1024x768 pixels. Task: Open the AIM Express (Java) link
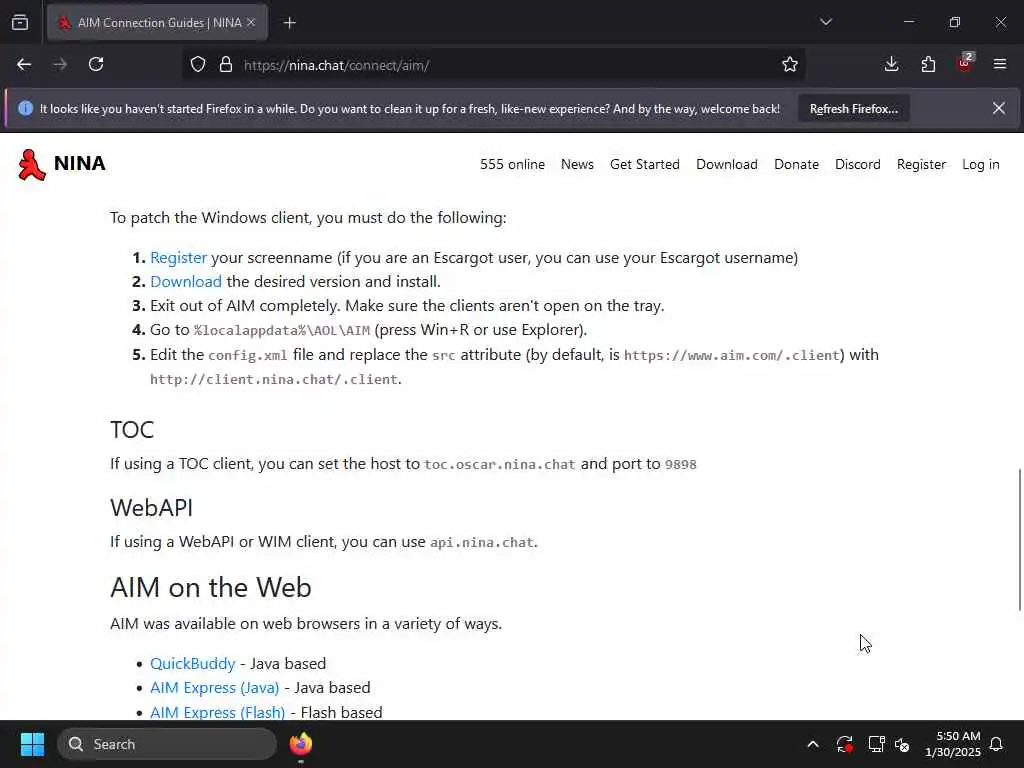click(x=215, y=688)
